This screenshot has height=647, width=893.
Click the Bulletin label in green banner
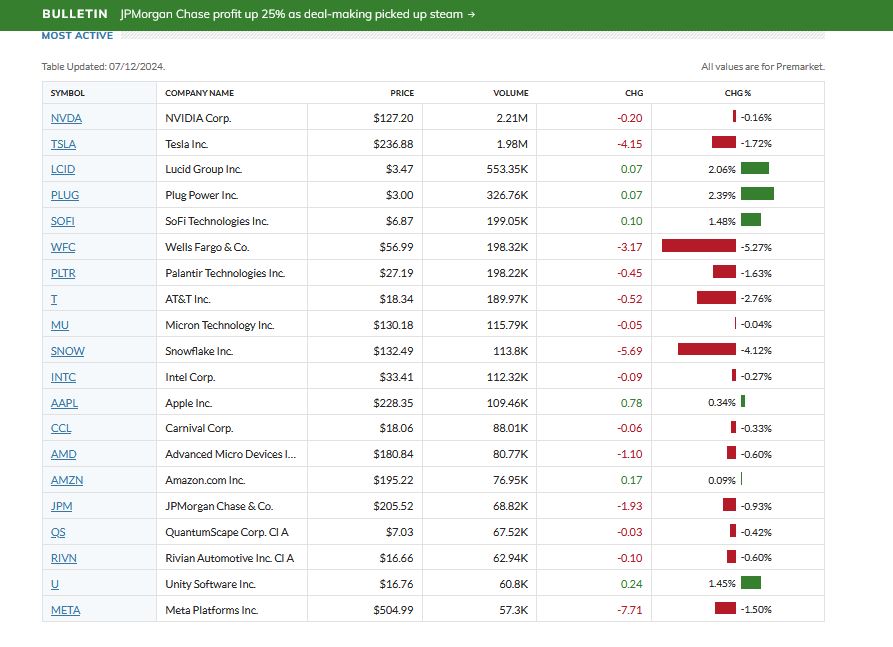pos(75,15)
